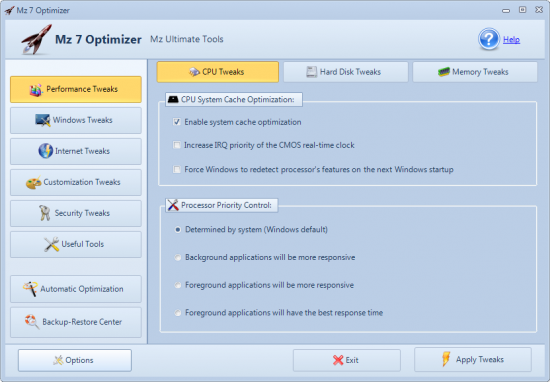Open Backup-Restore Center lifebuoy icon
Image resolution: width=550 pixels, height=382 pixels.
(32, 321)
